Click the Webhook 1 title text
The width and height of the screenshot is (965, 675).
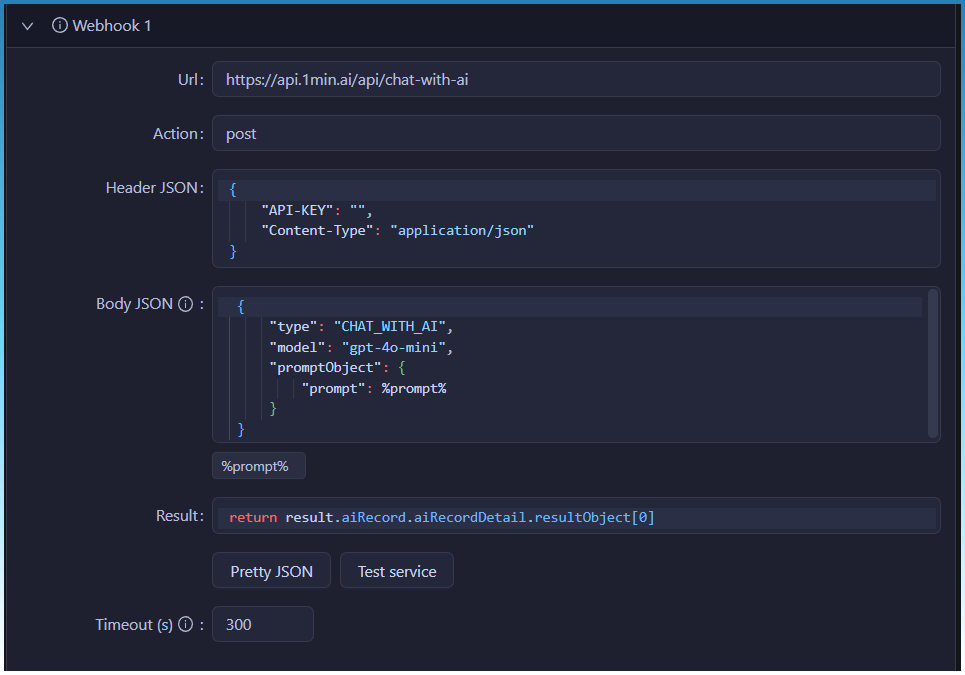[x=112, y=26]
